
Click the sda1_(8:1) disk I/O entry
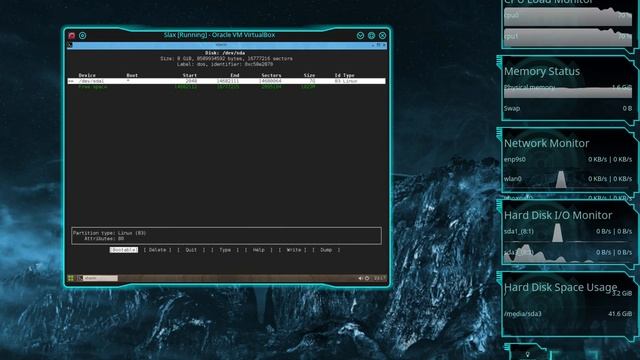coord(567,231)
